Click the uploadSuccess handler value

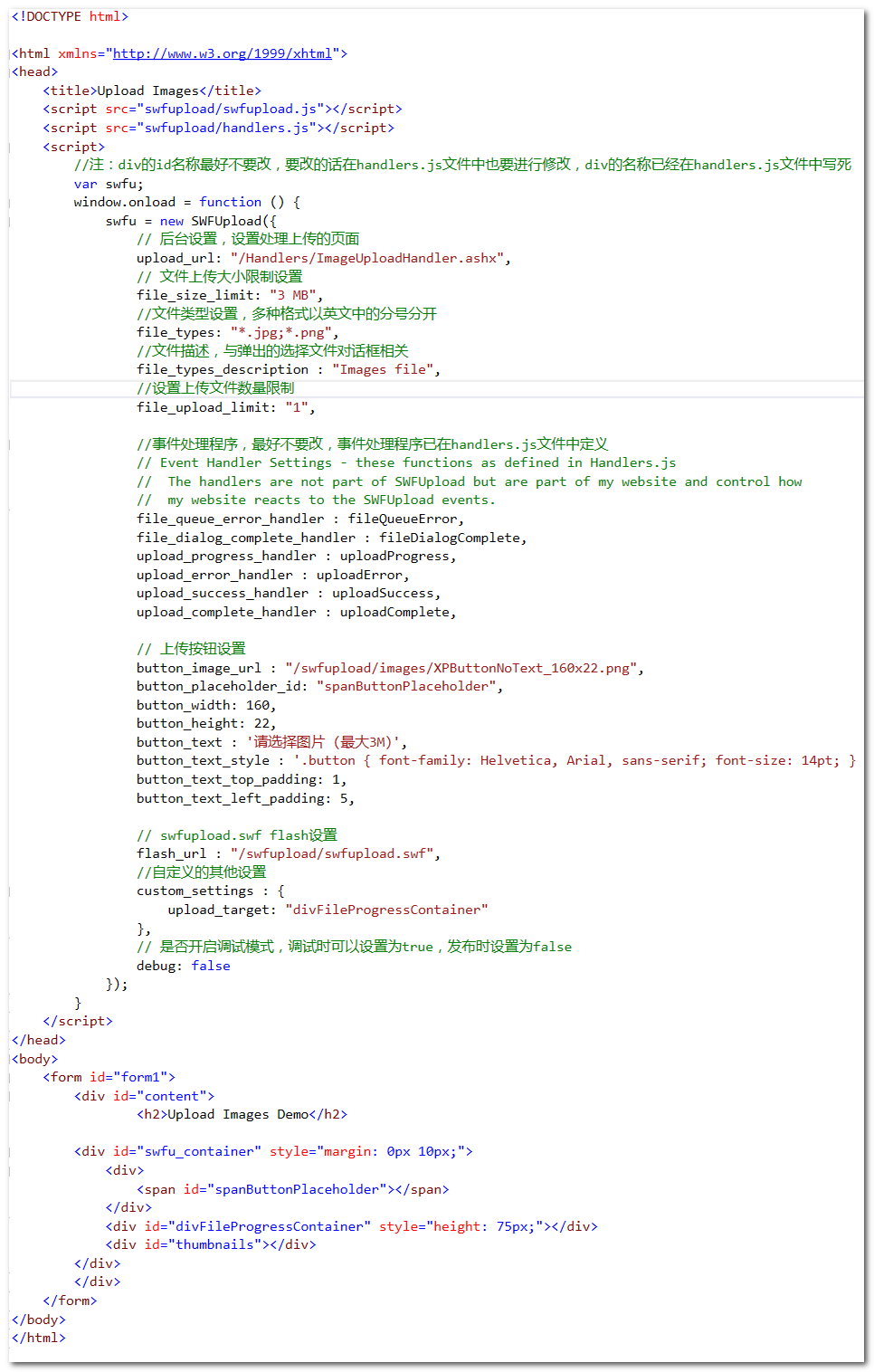[384, 593]
